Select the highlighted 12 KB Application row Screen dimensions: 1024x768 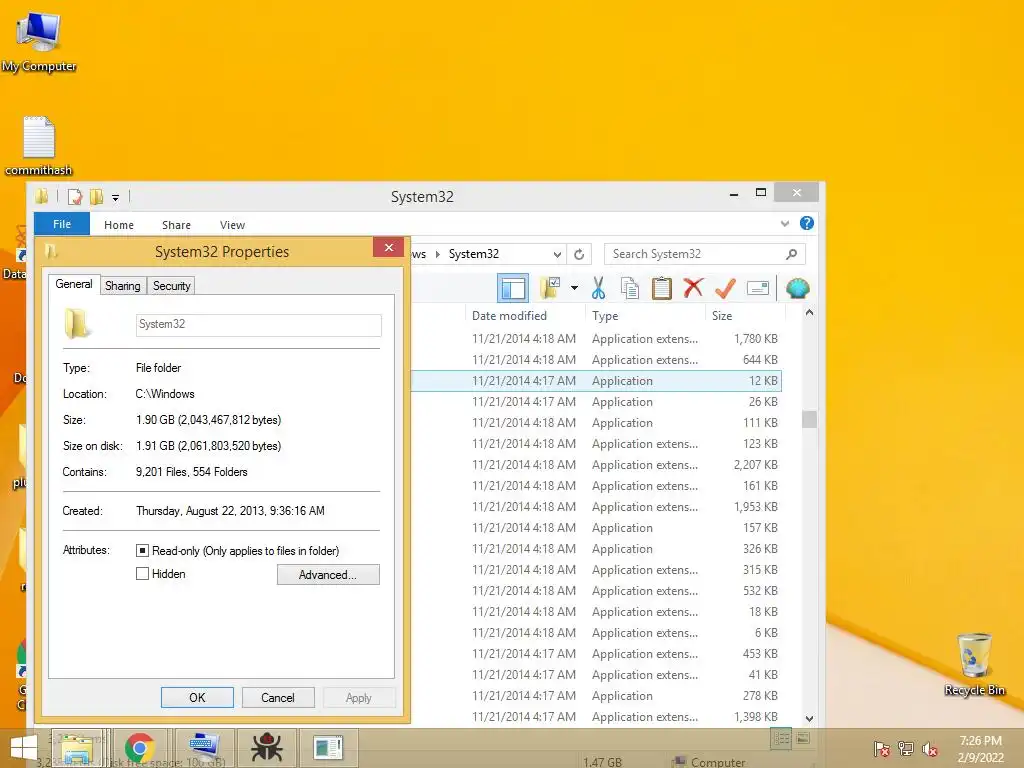tap(596, 381)
